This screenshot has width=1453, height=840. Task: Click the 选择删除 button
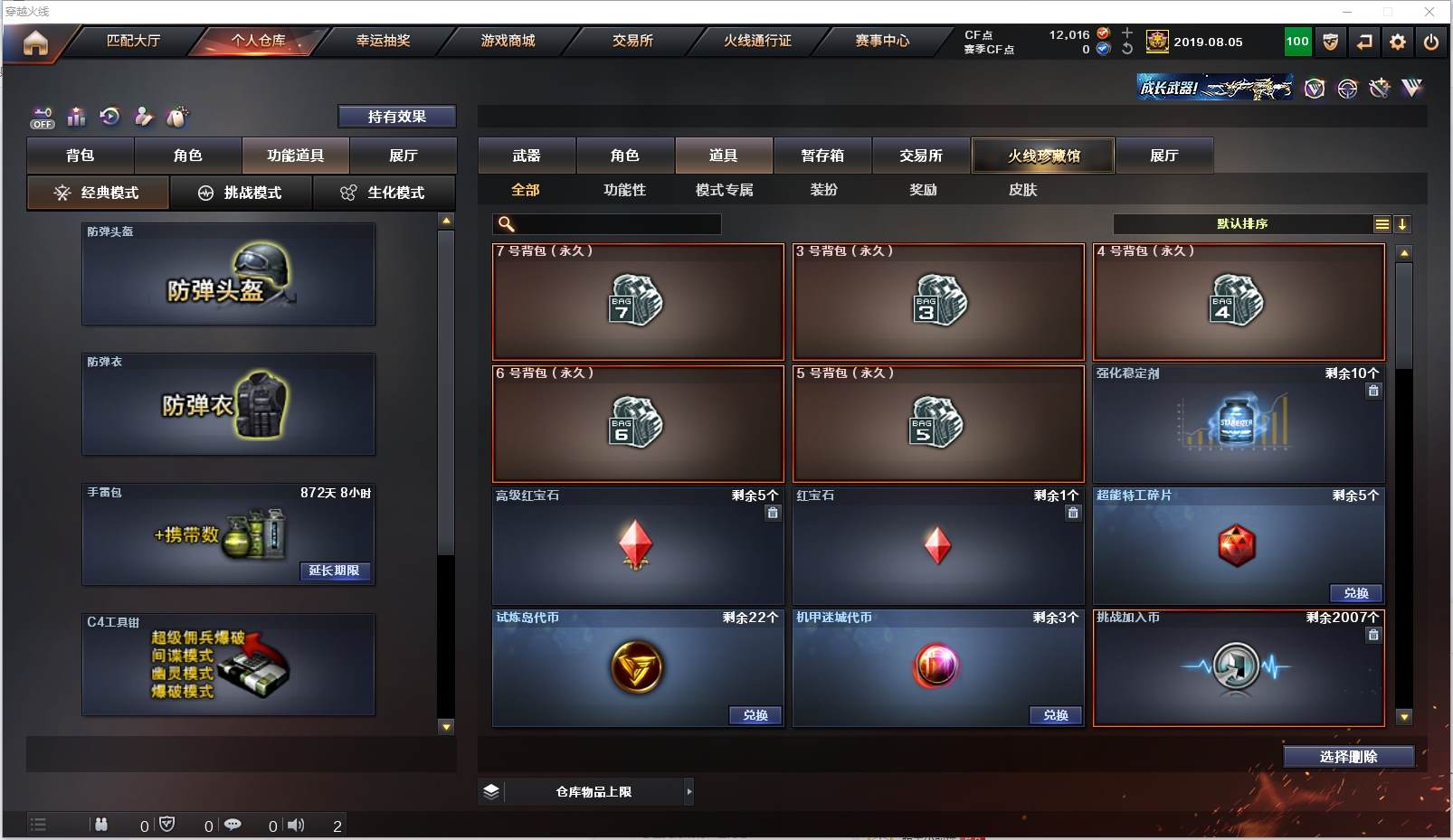tap(1348, 757)
